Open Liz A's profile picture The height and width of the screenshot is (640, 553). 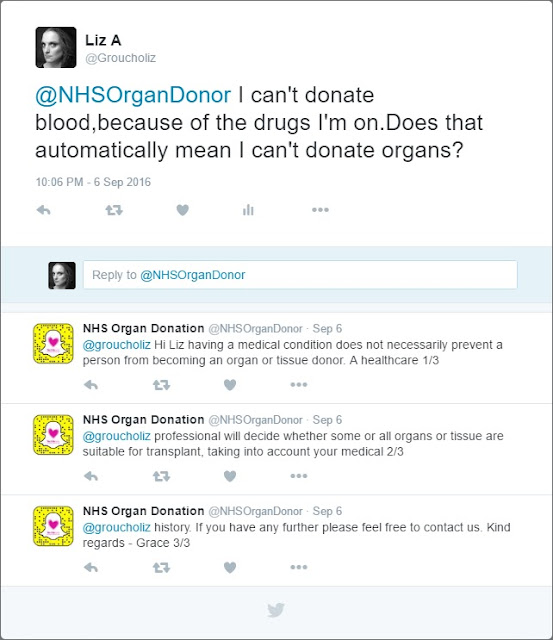point(56,47)
